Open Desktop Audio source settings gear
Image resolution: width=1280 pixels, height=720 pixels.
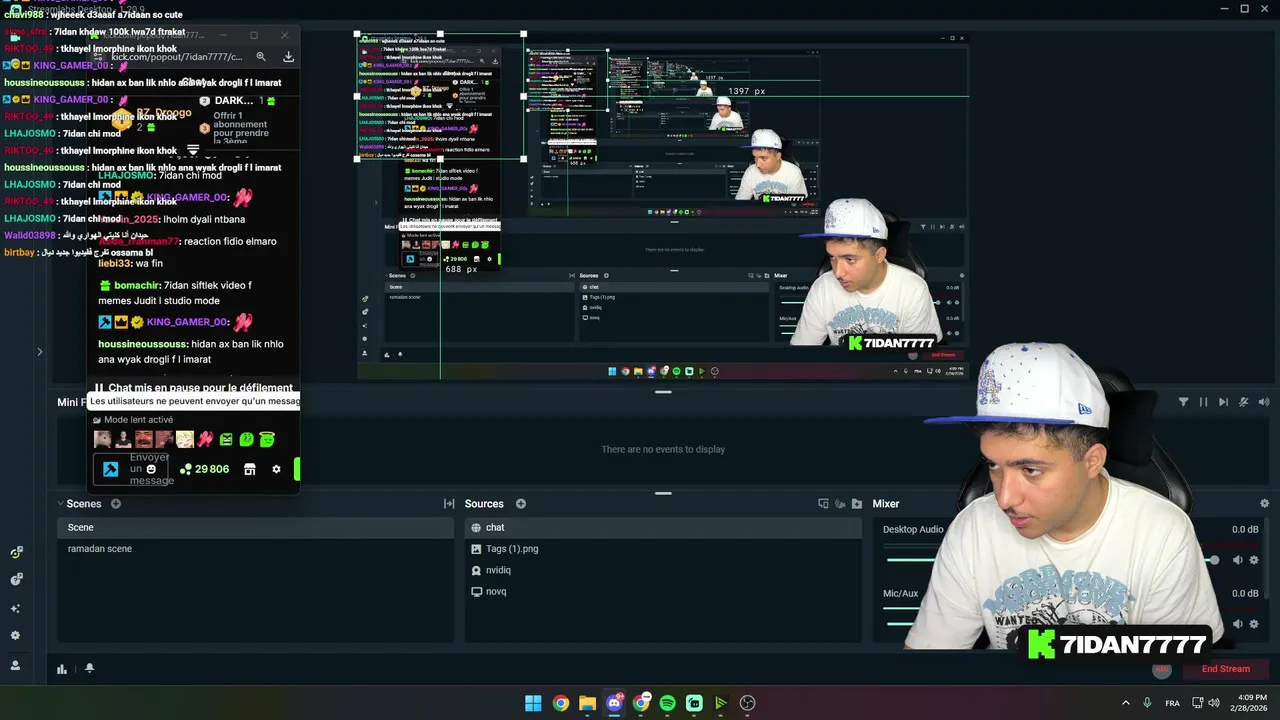coord(1254,560)
